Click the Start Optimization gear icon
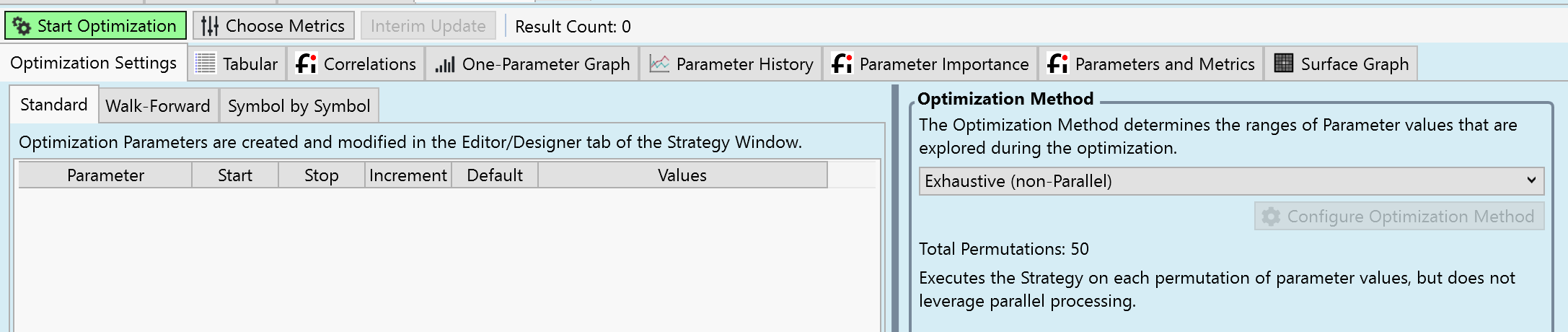This screenshot has height=332, width=1568. [22, 27]
